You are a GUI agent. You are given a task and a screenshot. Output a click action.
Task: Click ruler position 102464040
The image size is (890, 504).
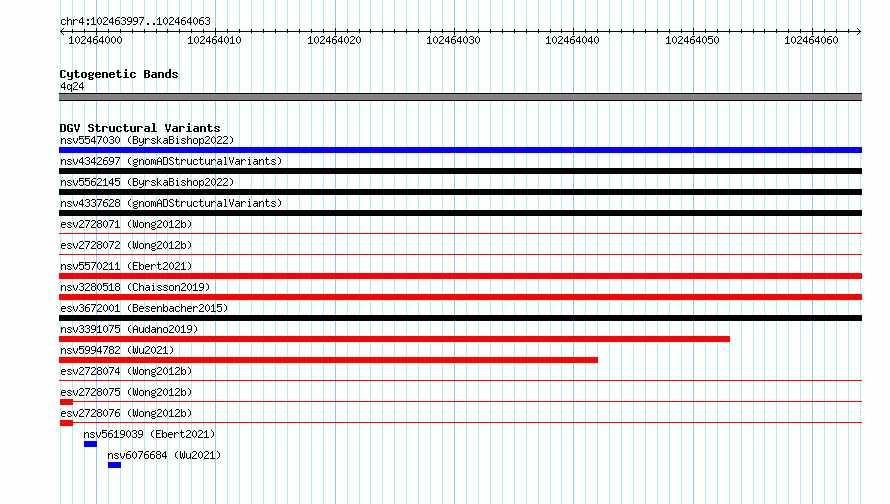pos(572,40)
